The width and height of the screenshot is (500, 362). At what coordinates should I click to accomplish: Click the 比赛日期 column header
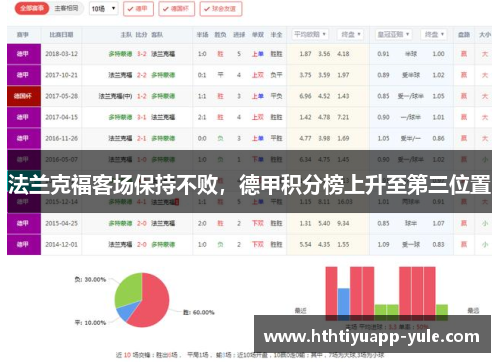61,35
